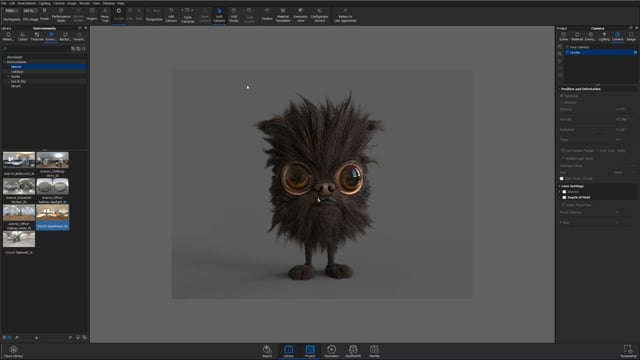Image resolution: width=640 pixels, height=360 pixels.
Task: Select the Dosch-Stairwell_2k environment thumbnail
Action: 19,239
